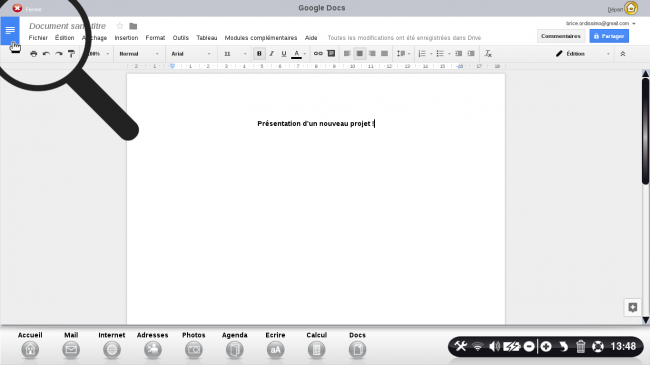This screenshot has height=365, width=650.
Task: Click the document title field
Action: click(67, 26)
